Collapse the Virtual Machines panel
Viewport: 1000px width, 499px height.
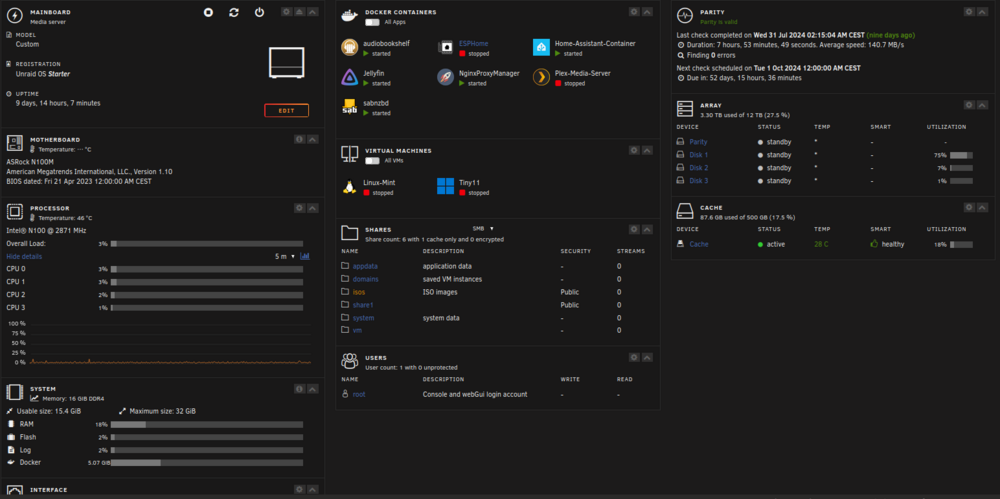[x=647, y=151]
